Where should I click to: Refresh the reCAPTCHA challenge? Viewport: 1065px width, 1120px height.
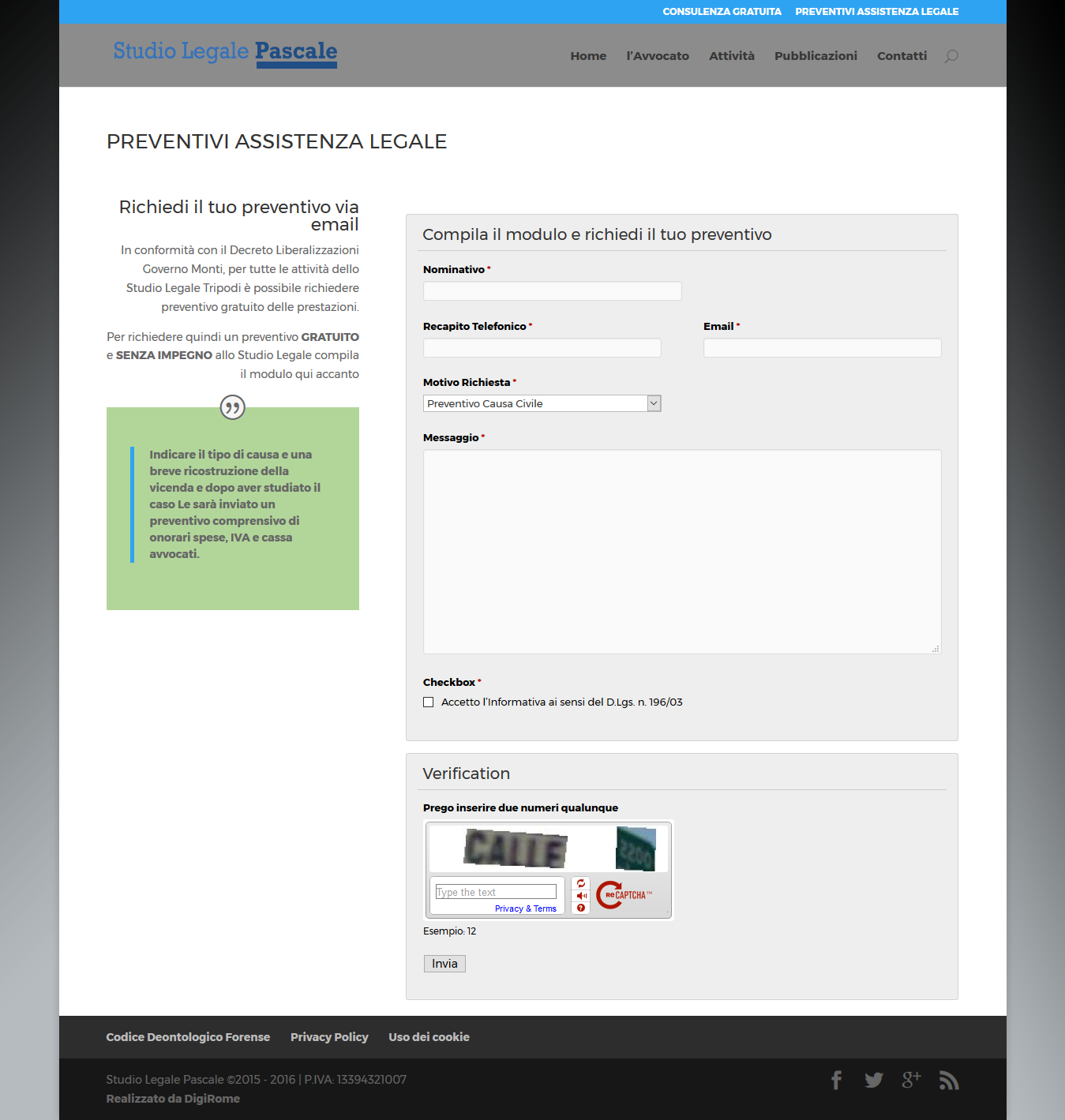581,883
